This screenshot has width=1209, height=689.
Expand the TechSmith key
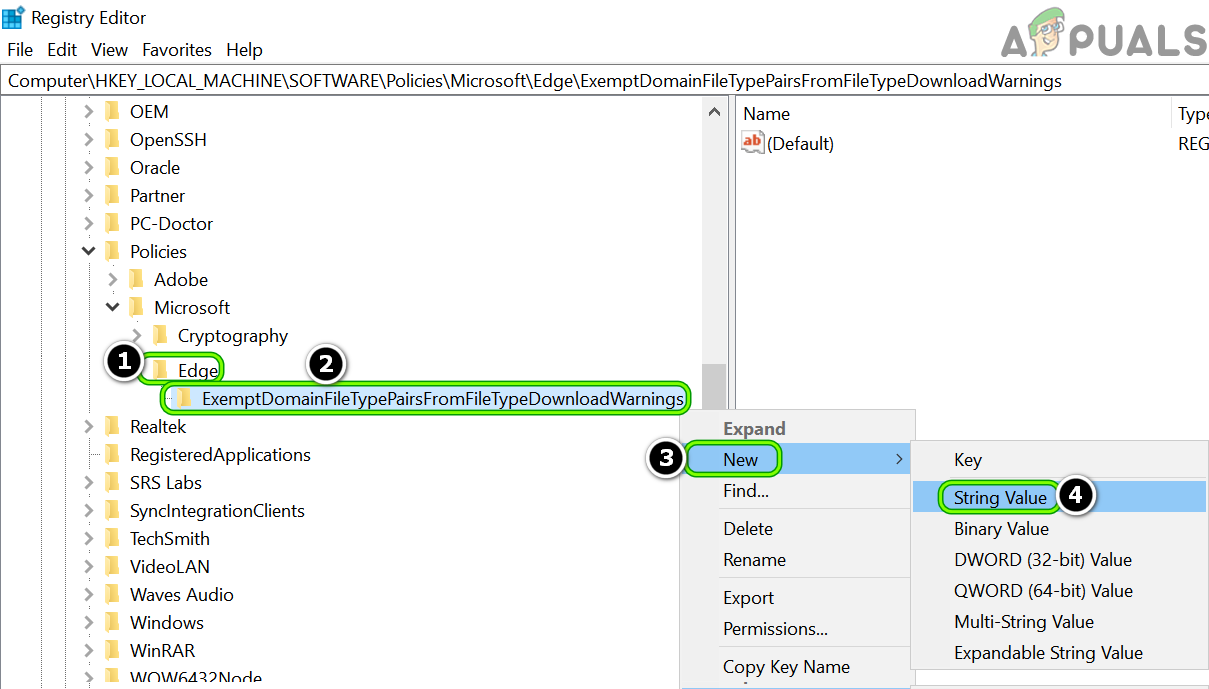89,539
